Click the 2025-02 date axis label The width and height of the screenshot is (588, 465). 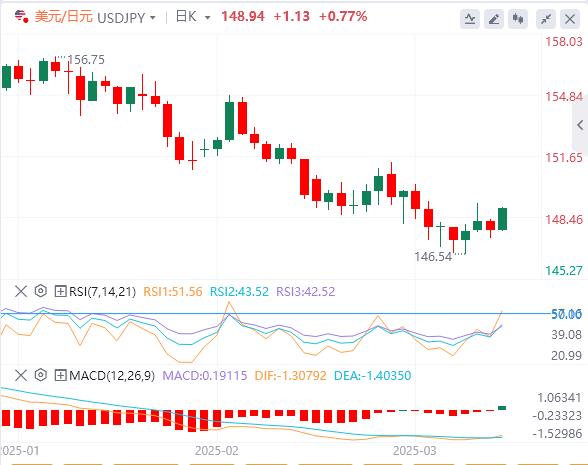(x=217, y=450)
